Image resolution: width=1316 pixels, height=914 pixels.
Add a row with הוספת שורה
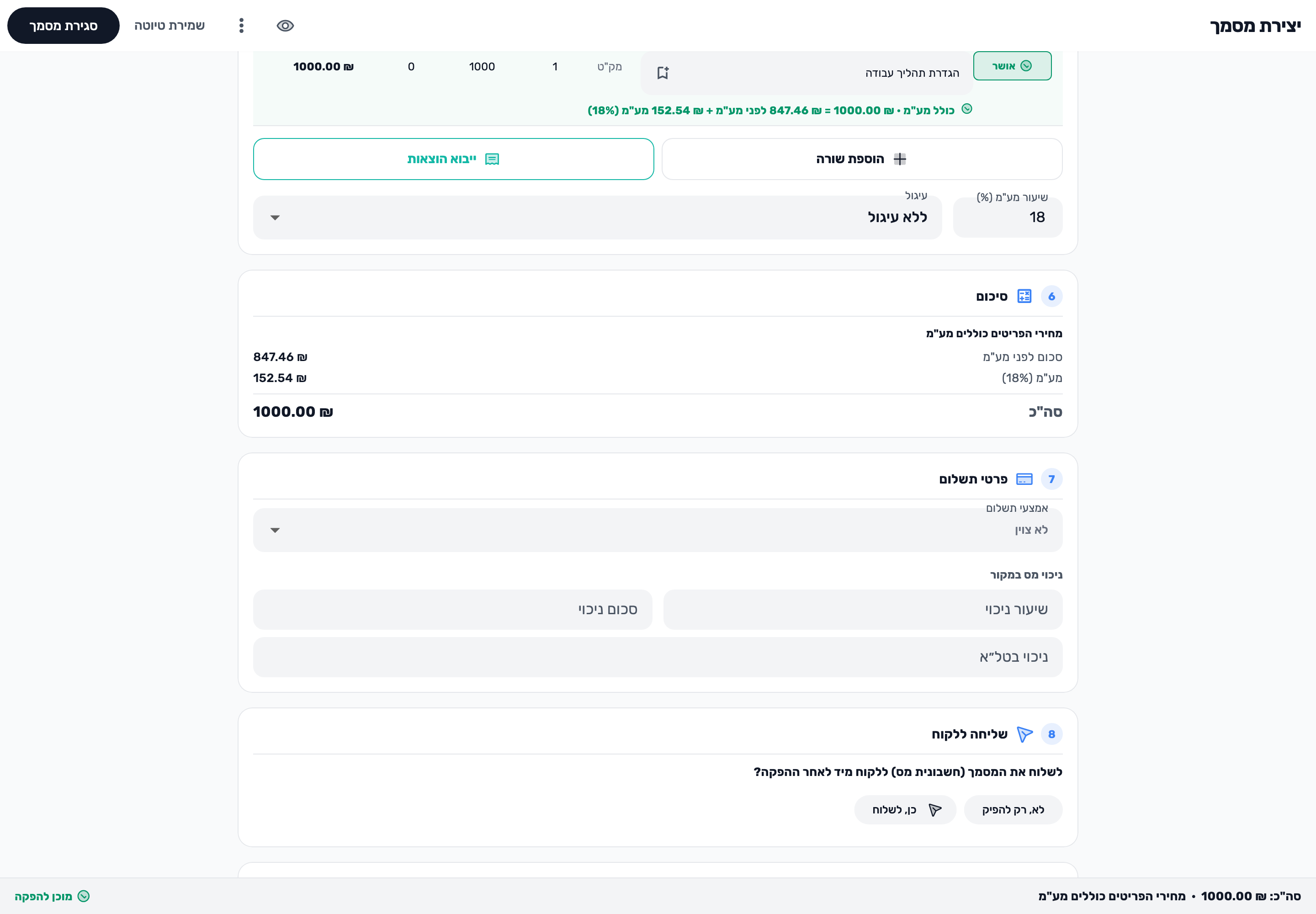click(x=862, y=159)
